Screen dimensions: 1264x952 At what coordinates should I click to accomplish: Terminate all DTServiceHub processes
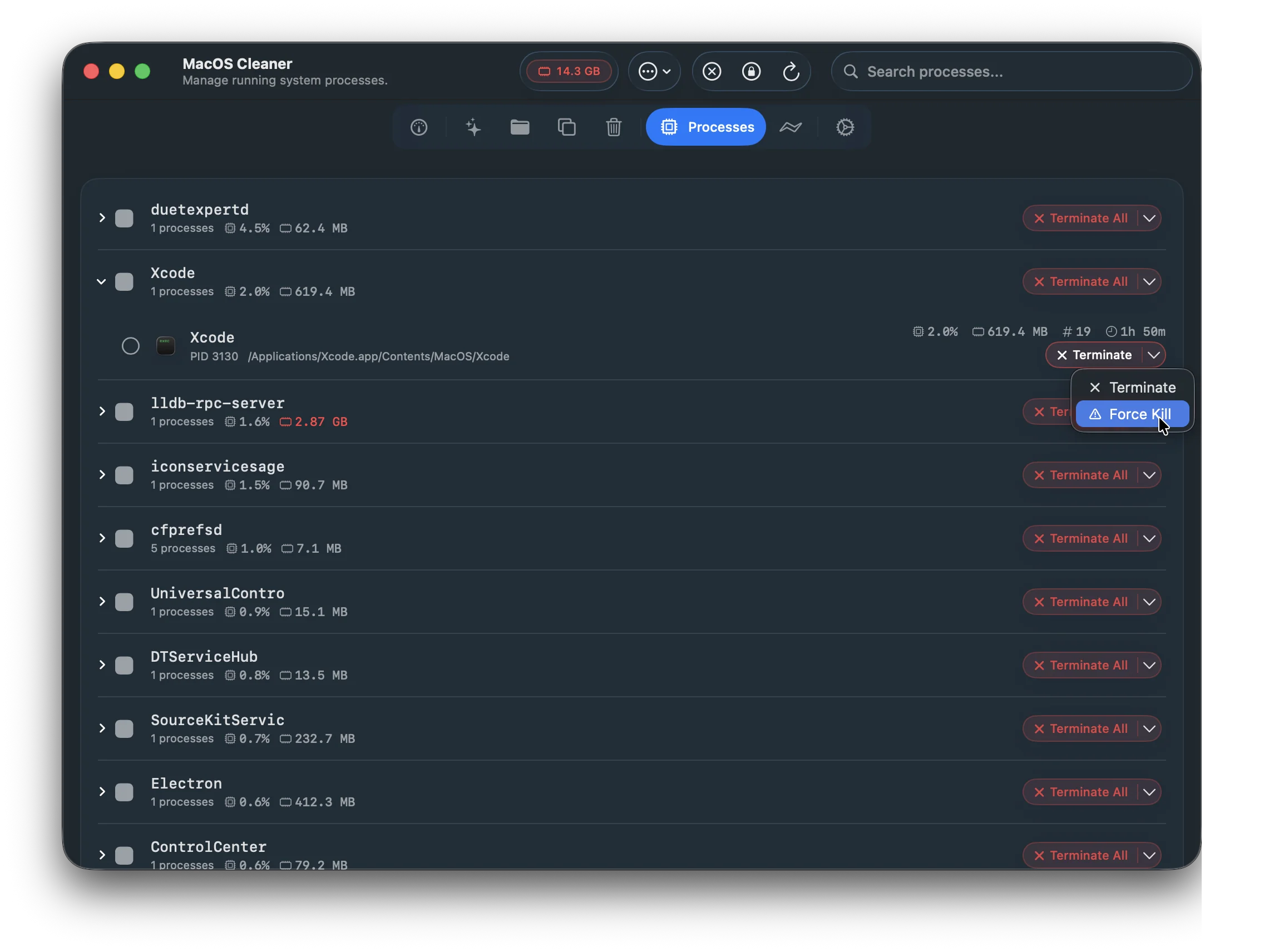[x=1080, y=665]
